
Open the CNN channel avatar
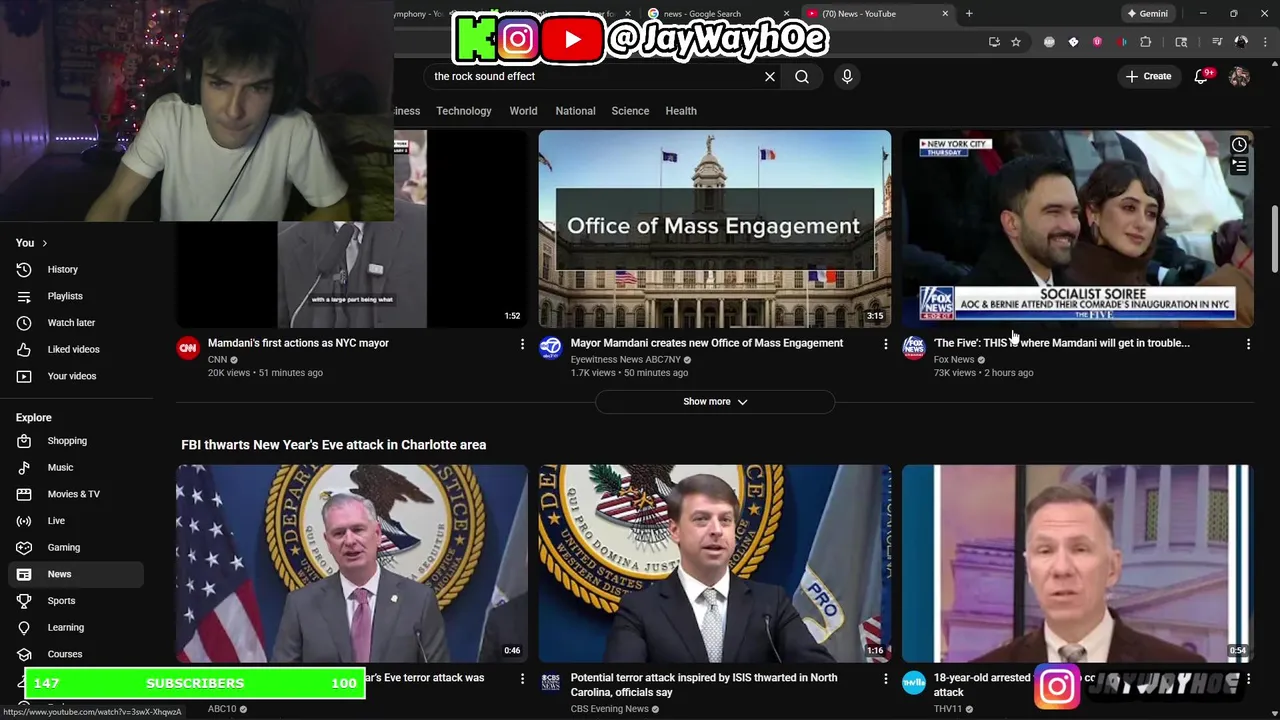(x=188, y=347)
